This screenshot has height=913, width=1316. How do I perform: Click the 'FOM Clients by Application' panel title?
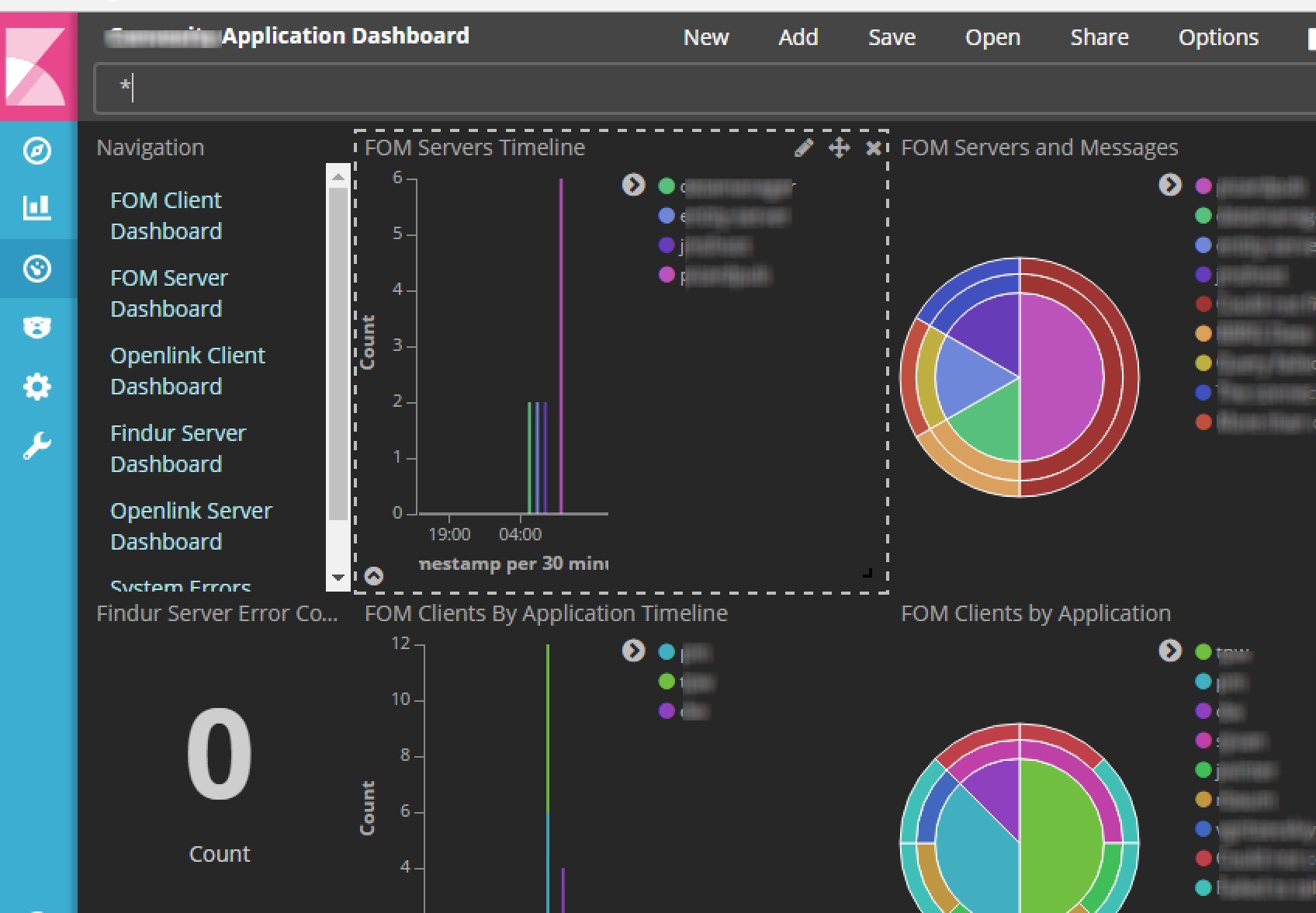(1036, 613)
